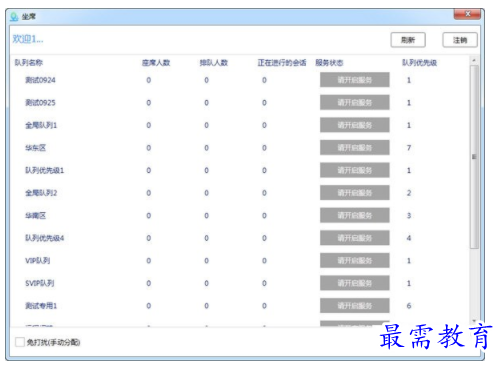Click priority value 2 of 全局队列2

click(x=409, y=193)
